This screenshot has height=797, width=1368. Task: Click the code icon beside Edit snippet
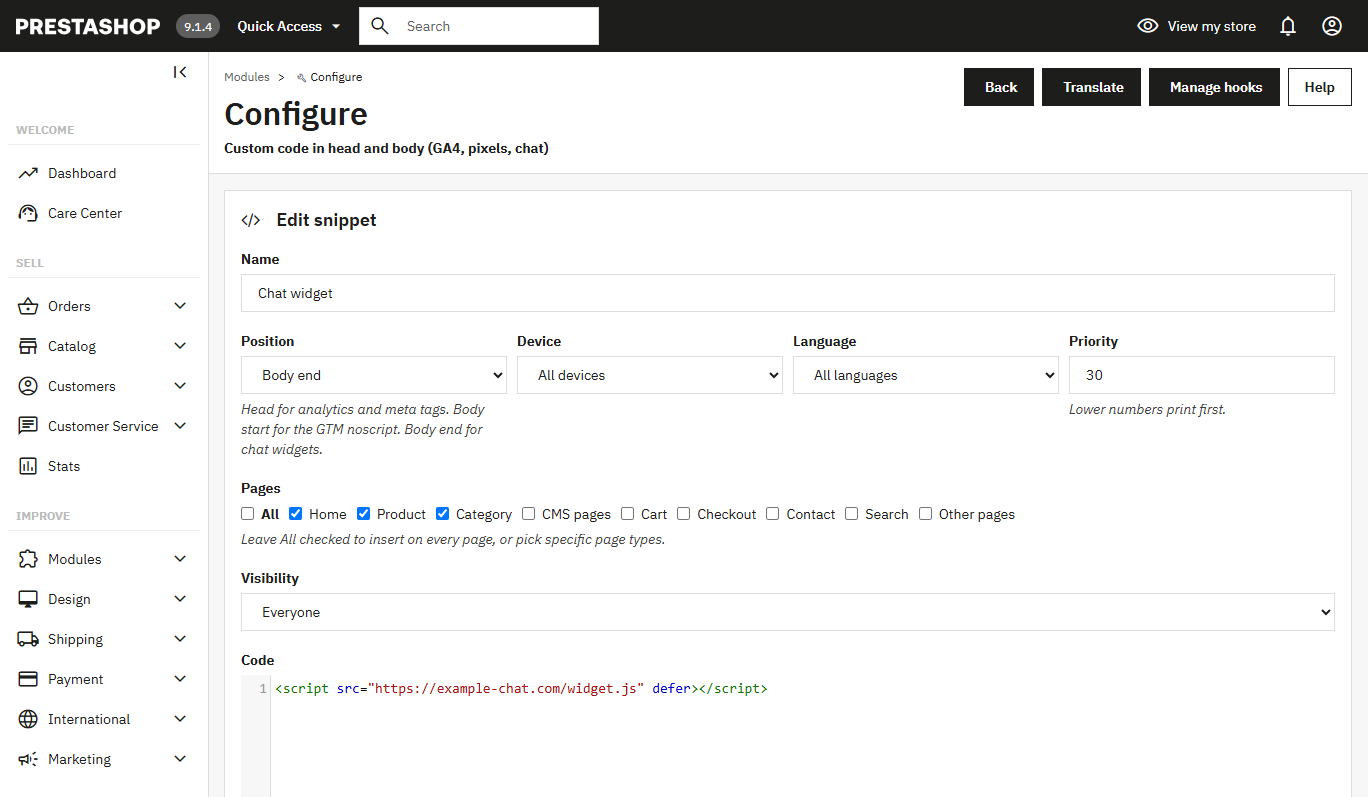251,220
